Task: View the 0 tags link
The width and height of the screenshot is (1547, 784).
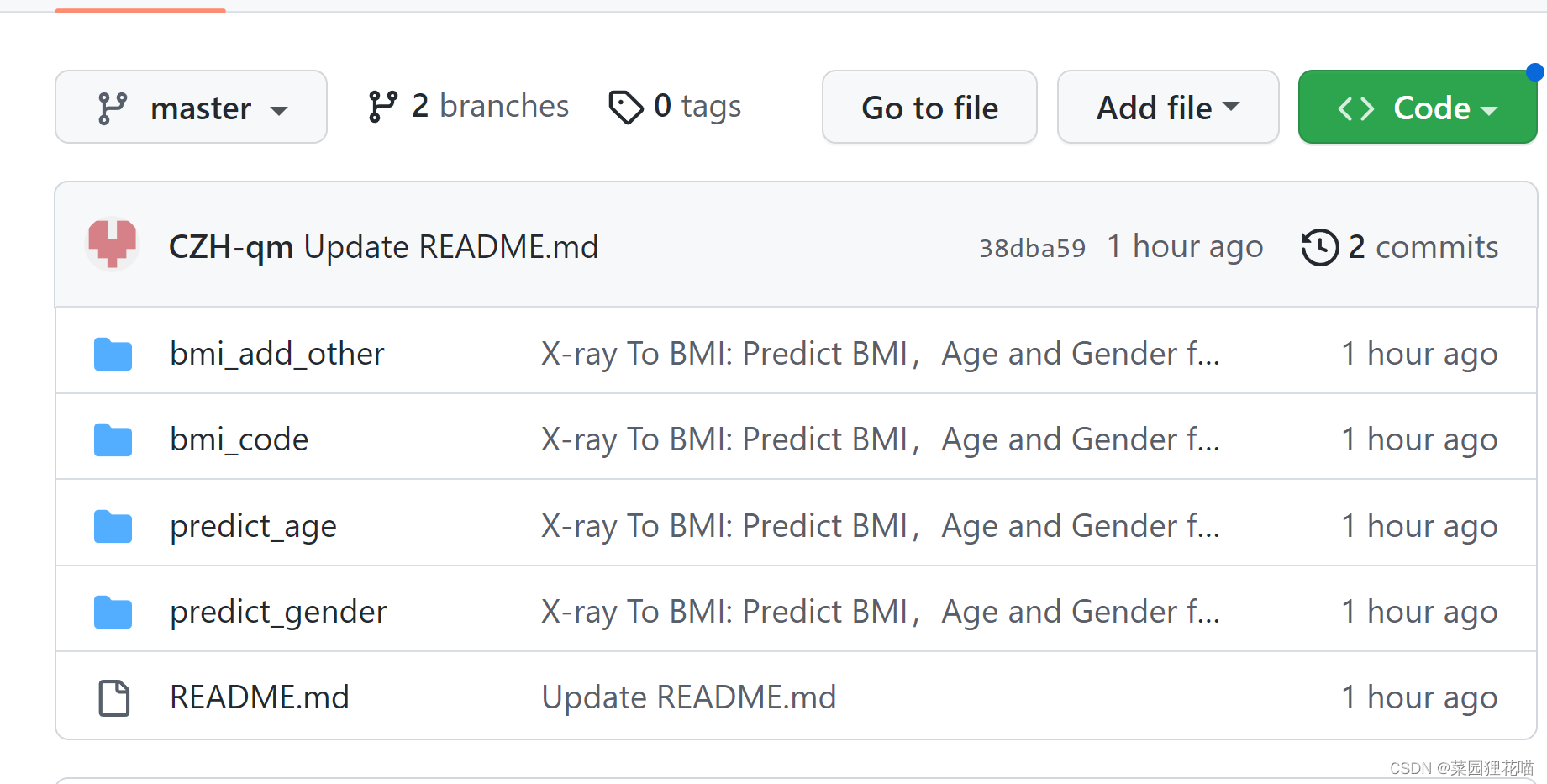Action: click(x=675, y=107)
